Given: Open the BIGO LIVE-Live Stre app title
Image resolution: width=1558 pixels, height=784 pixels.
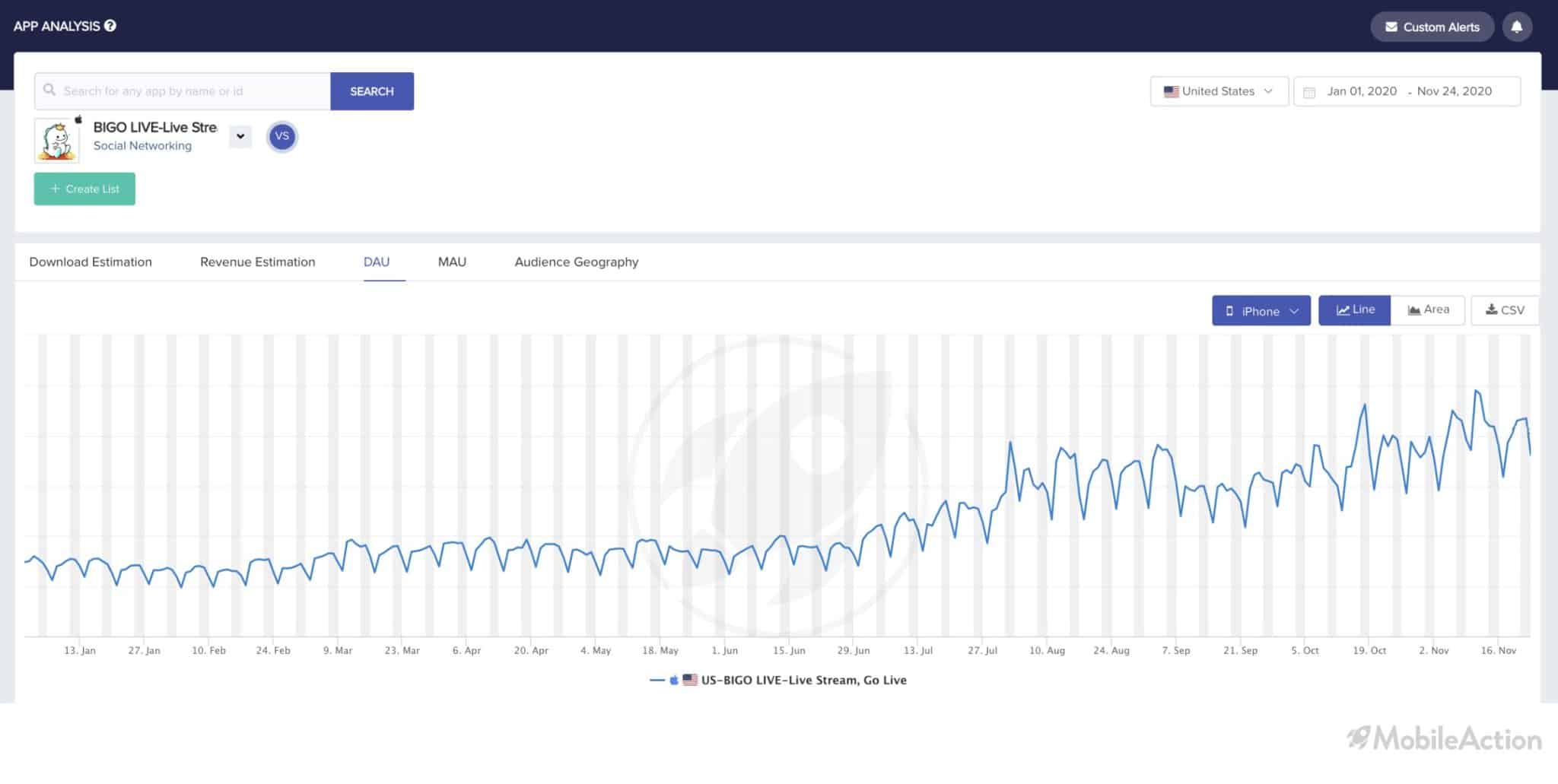Looking at the screenshot, I should tap(155, 127).
